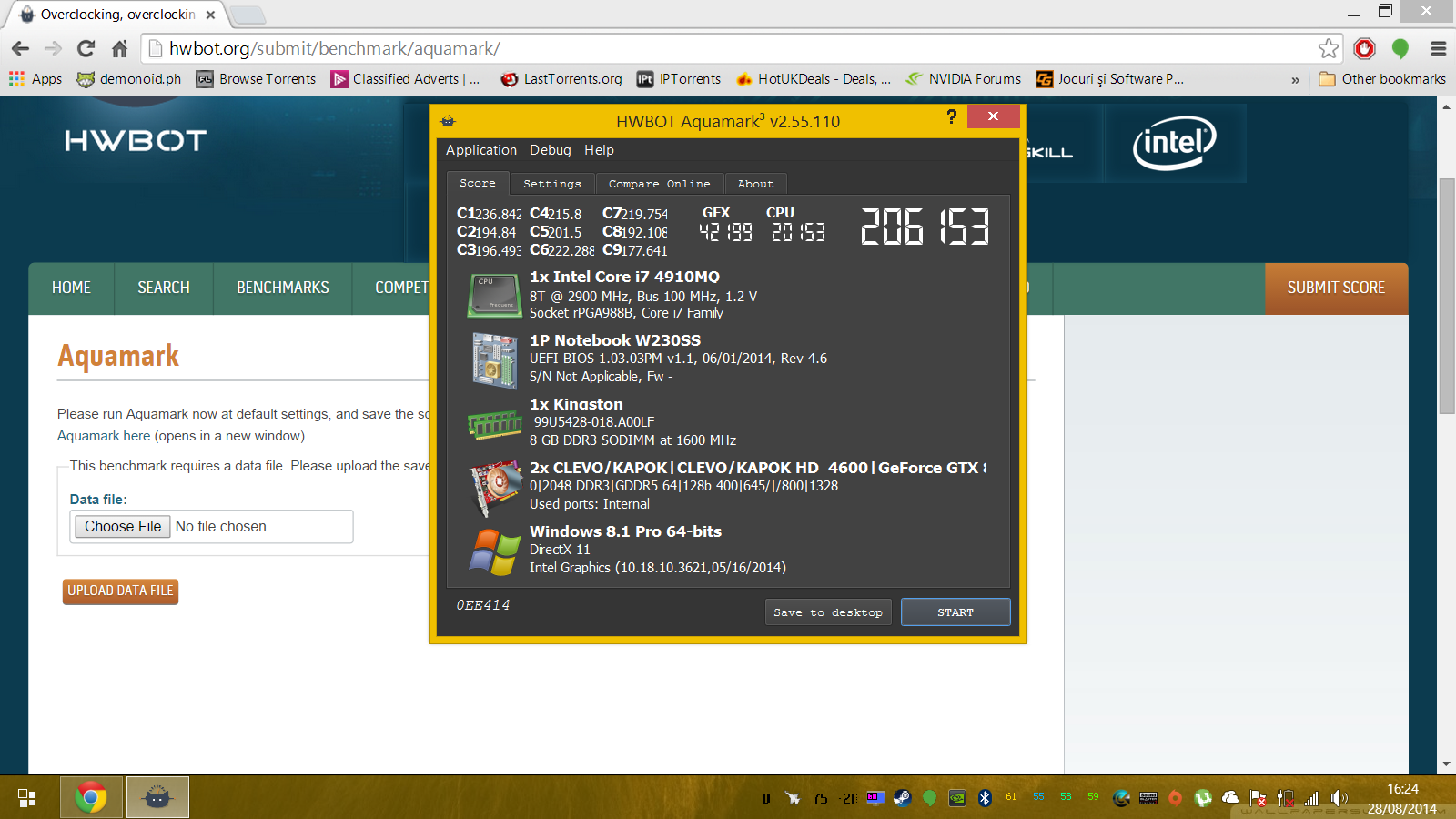Open the Browse Torrents bookmark
Screen dimensions: 1456x819
click(x=257, y=79)
